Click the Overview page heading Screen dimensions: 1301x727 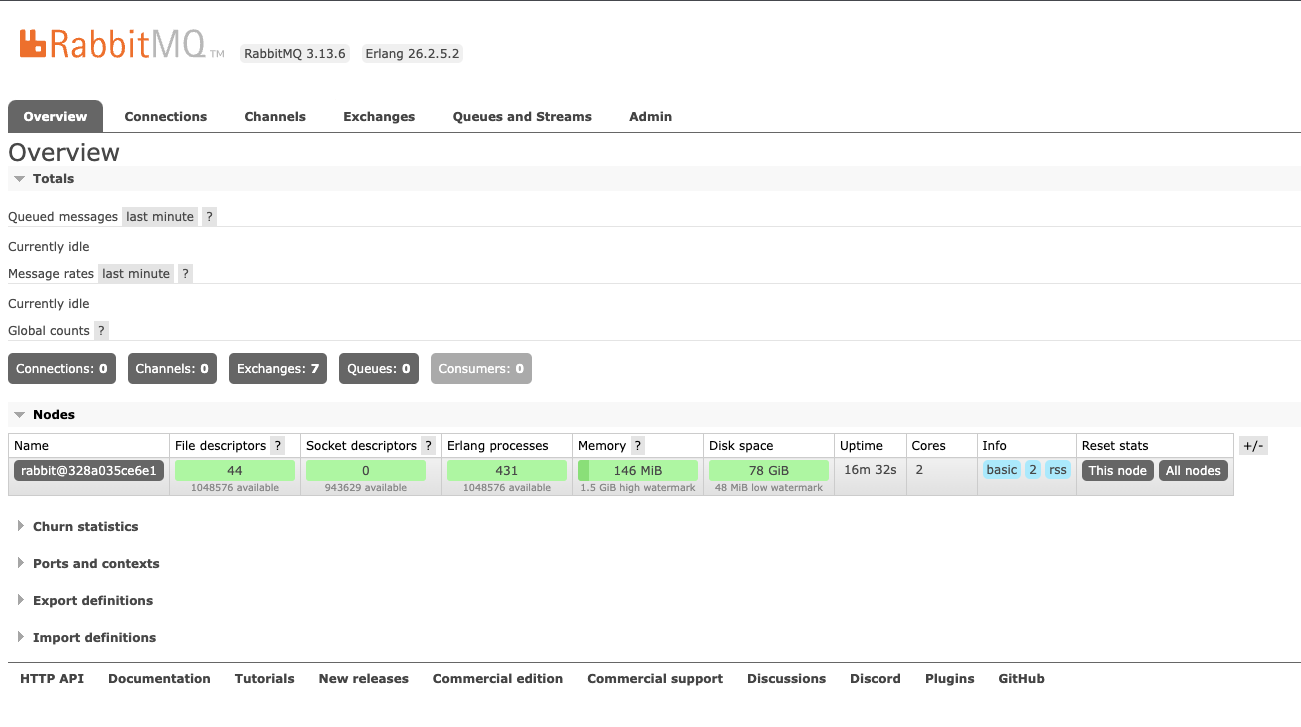tap(64, 152)
